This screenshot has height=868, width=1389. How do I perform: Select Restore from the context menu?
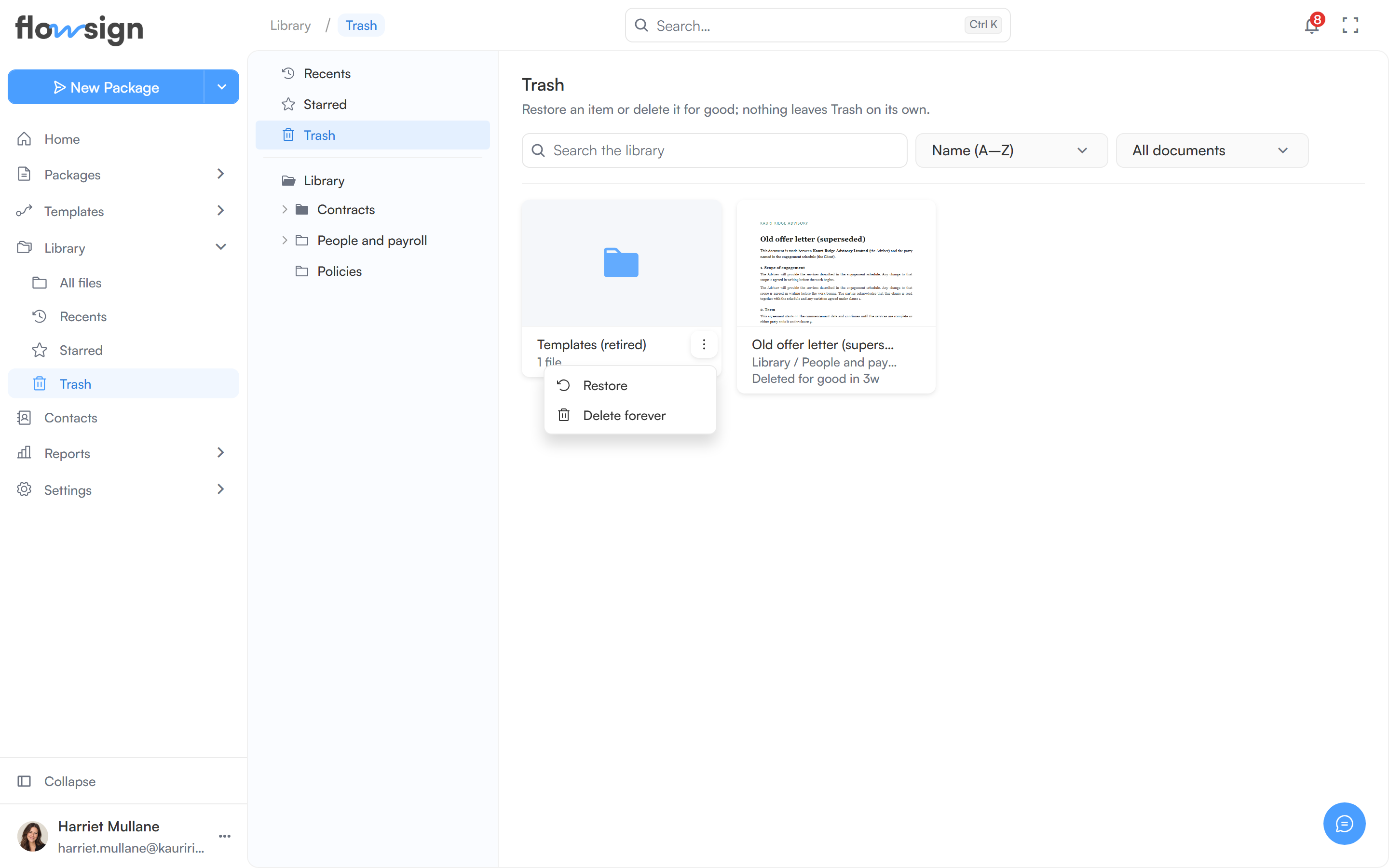click(630, 385)
